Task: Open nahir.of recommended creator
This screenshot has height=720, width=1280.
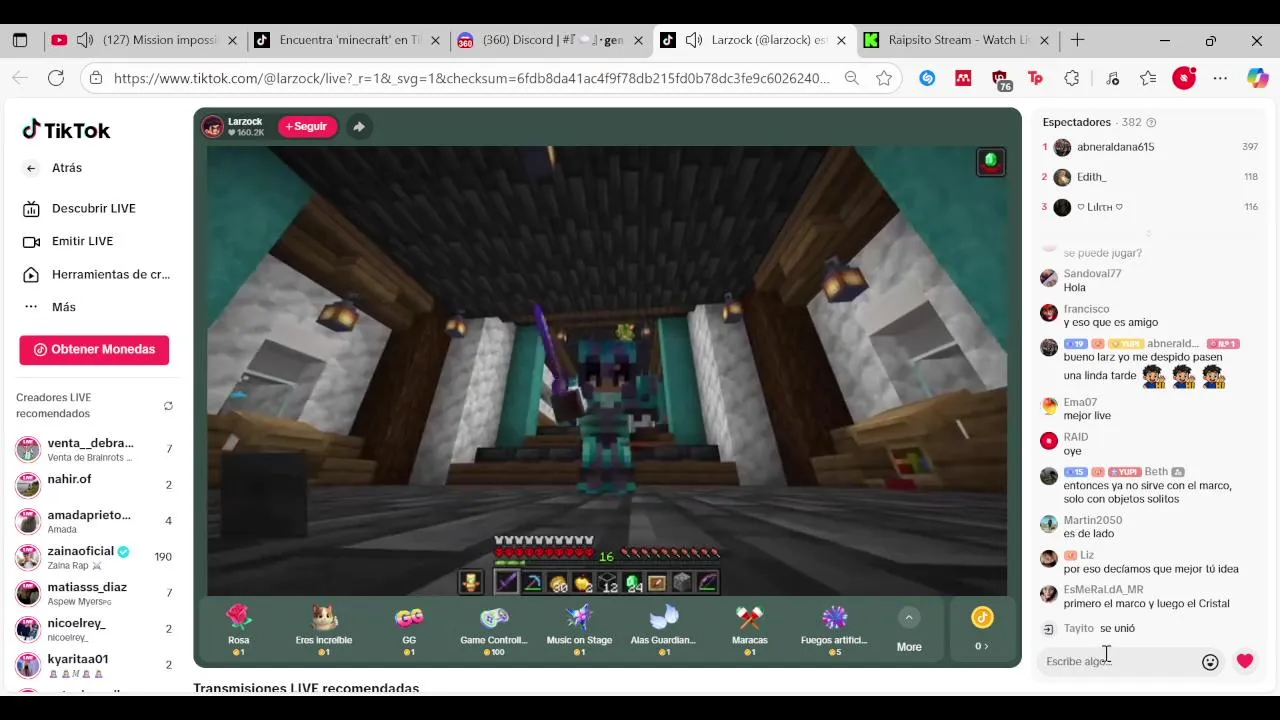Action: 94,485
